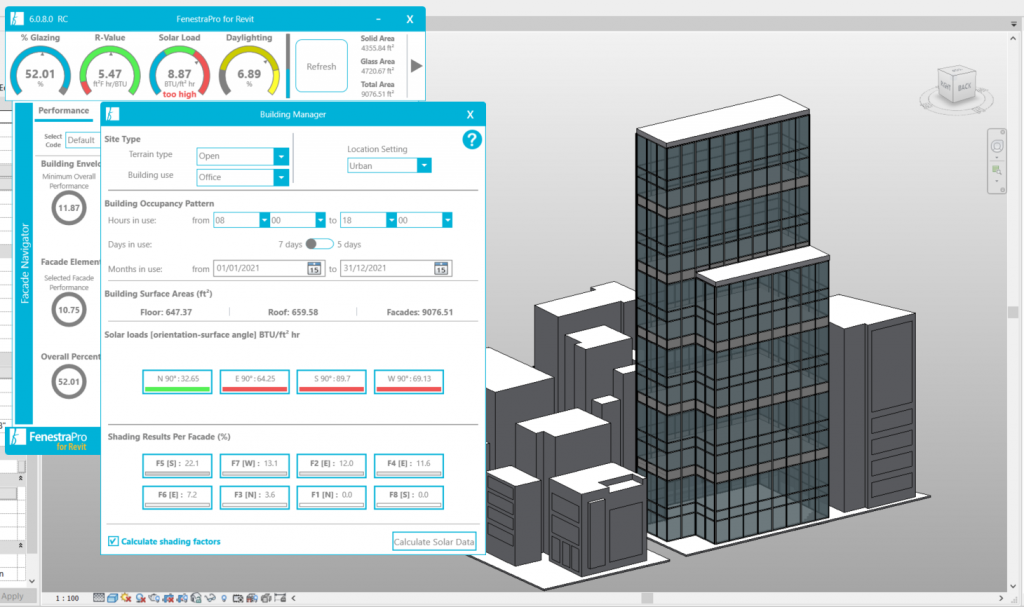Toggle Crop View in view control bar

(168, 598)
